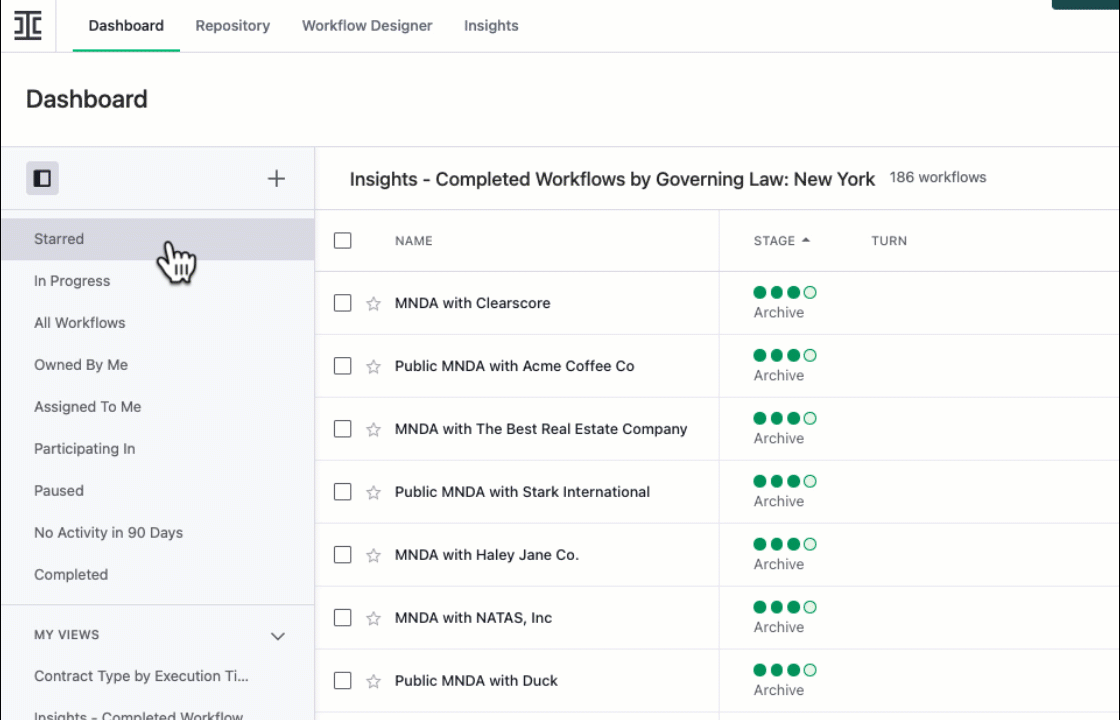1120x720 pixels.
Task: Click the NAME column header
Action: (x=414, y=240)
